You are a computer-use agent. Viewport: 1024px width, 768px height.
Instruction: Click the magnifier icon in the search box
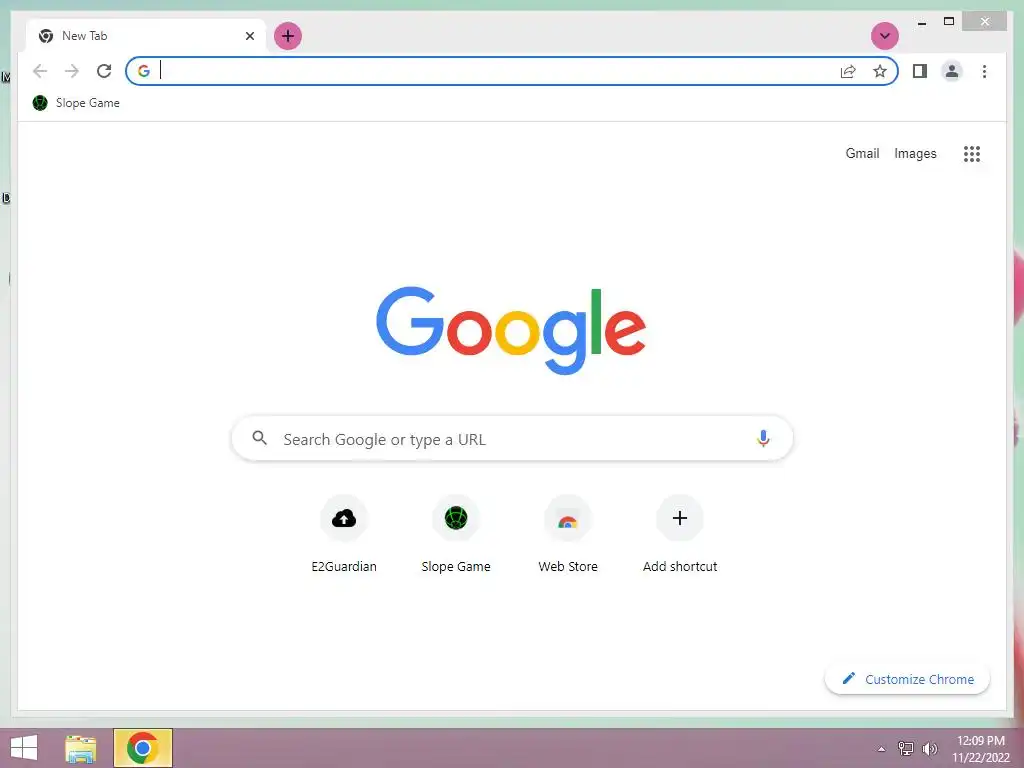(259, 438)
